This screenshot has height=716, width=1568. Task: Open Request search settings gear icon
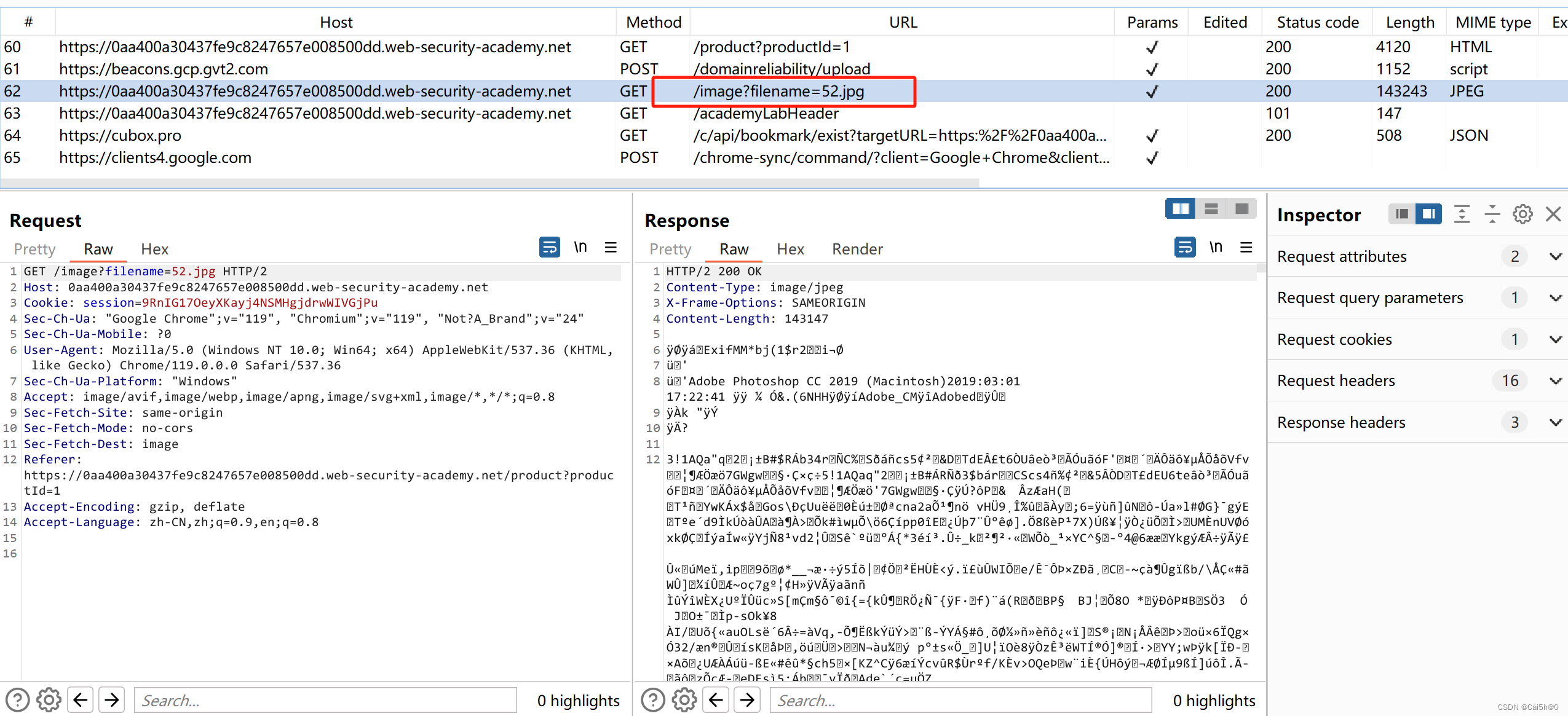[x=49, y=700]
